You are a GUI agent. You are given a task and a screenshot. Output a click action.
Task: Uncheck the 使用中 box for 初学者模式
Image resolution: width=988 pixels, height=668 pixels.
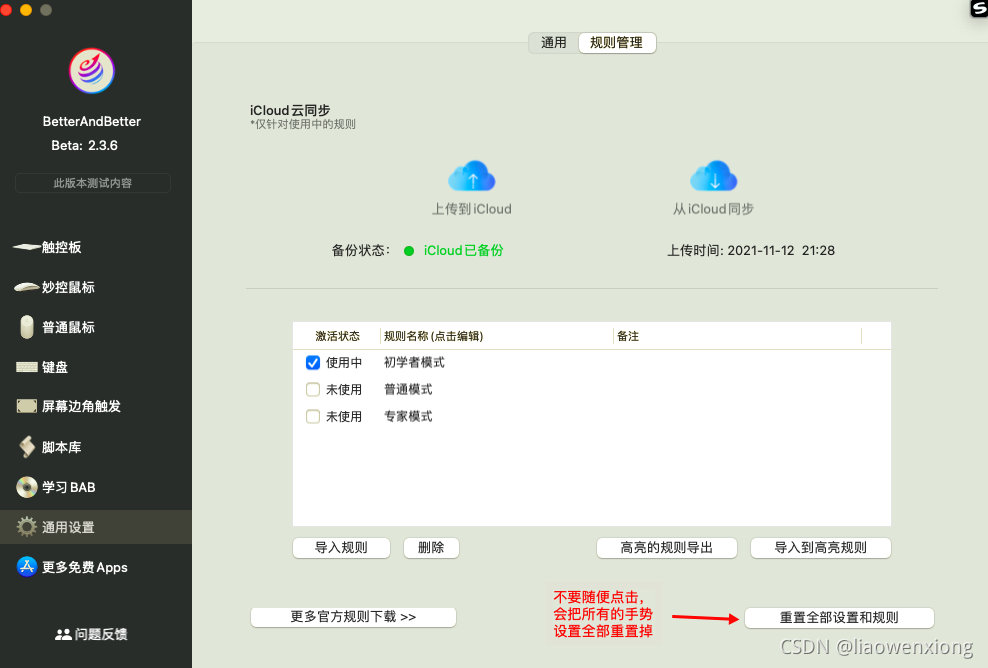pos(313,362)
